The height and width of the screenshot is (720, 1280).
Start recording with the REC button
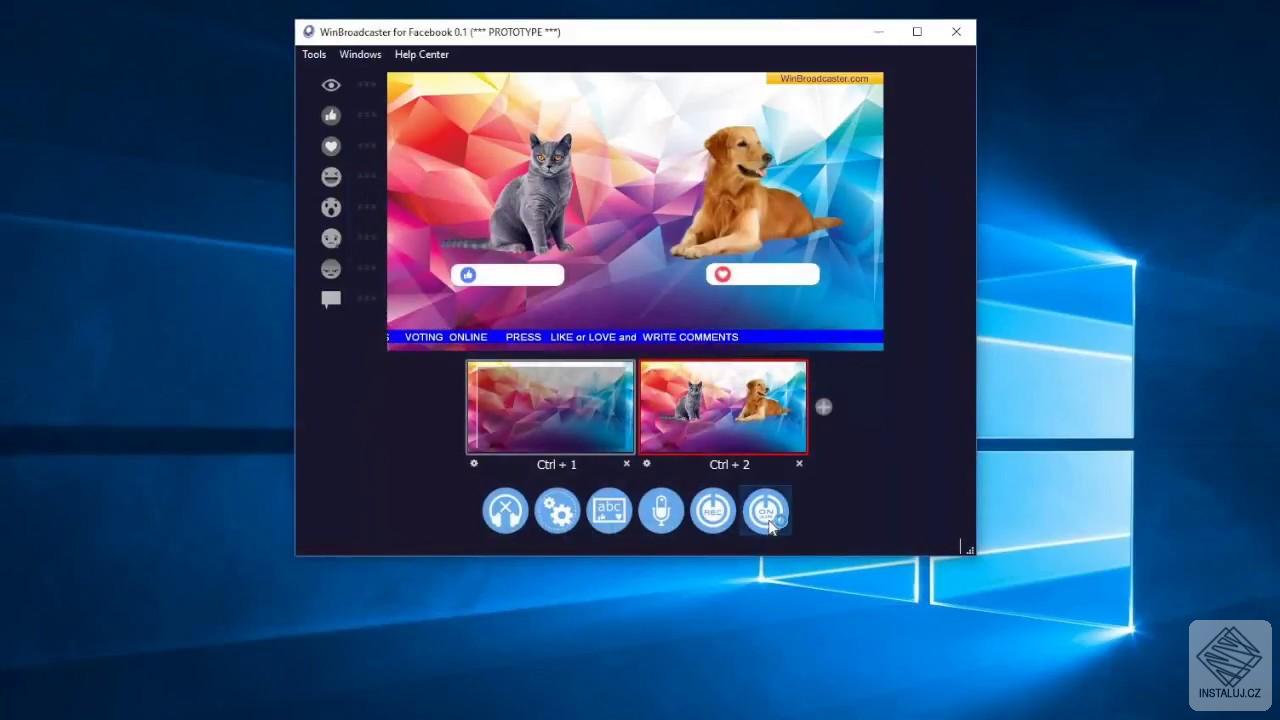tap(713, 511)
